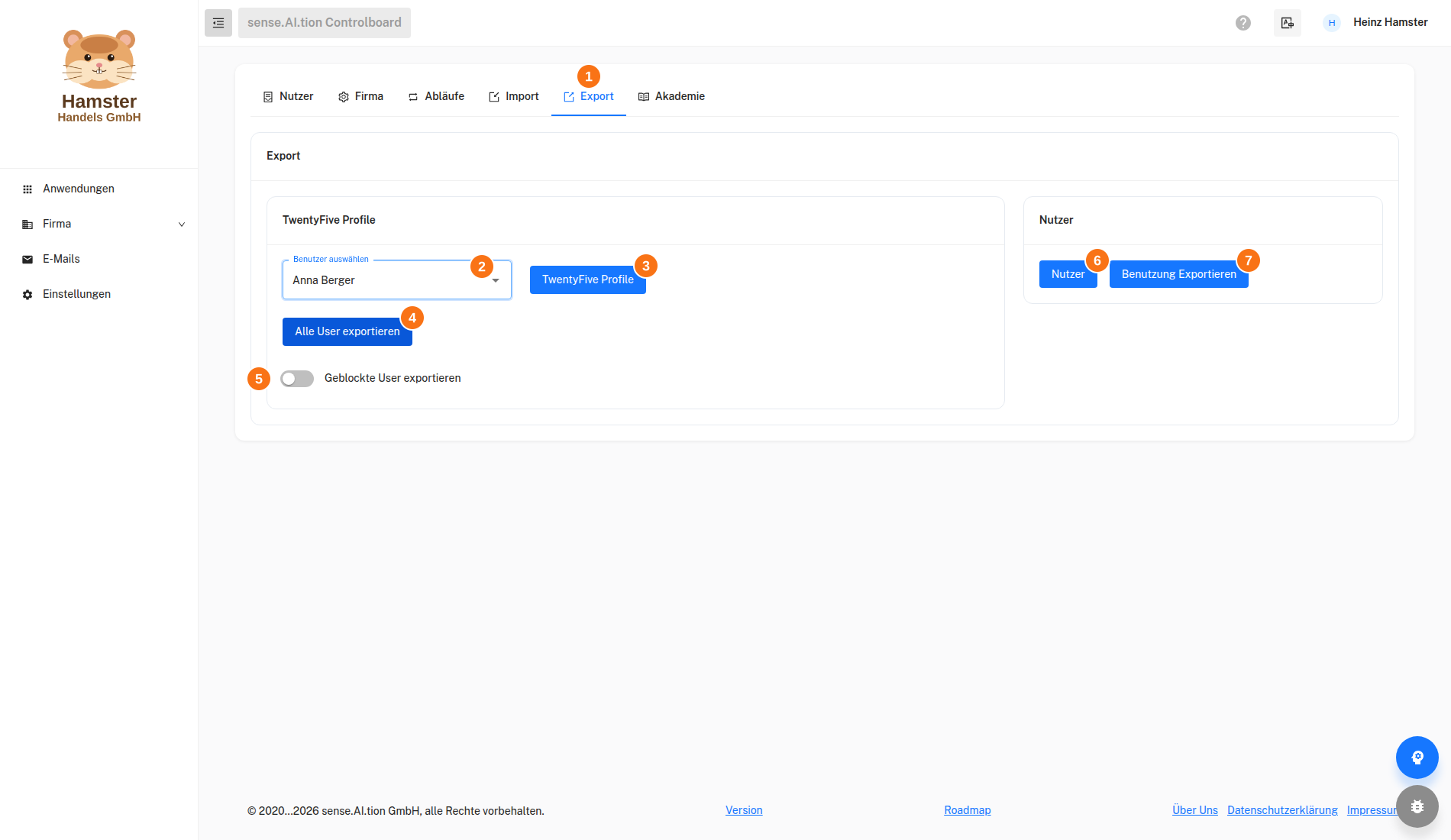Screen dimensions: 1451x840
Task: Switch to the Abläufe tab
Action: 436,96
